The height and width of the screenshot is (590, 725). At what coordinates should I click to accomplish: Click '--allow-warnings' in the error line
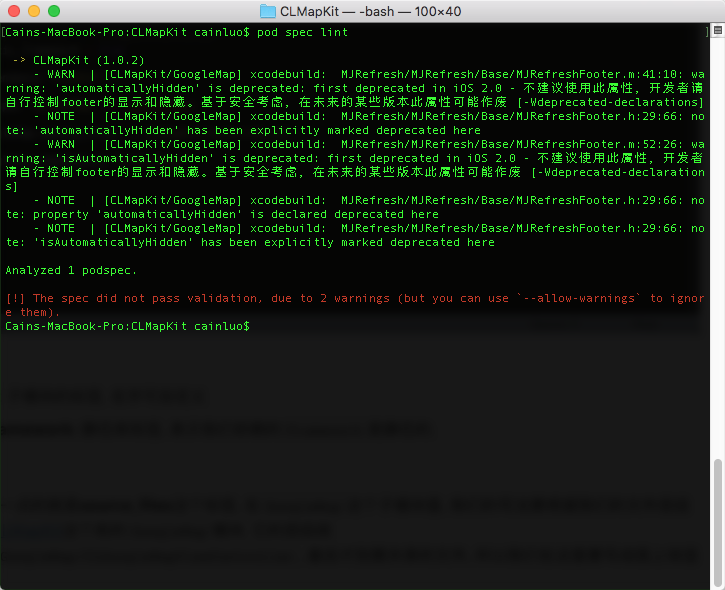[x=579, y=298]
